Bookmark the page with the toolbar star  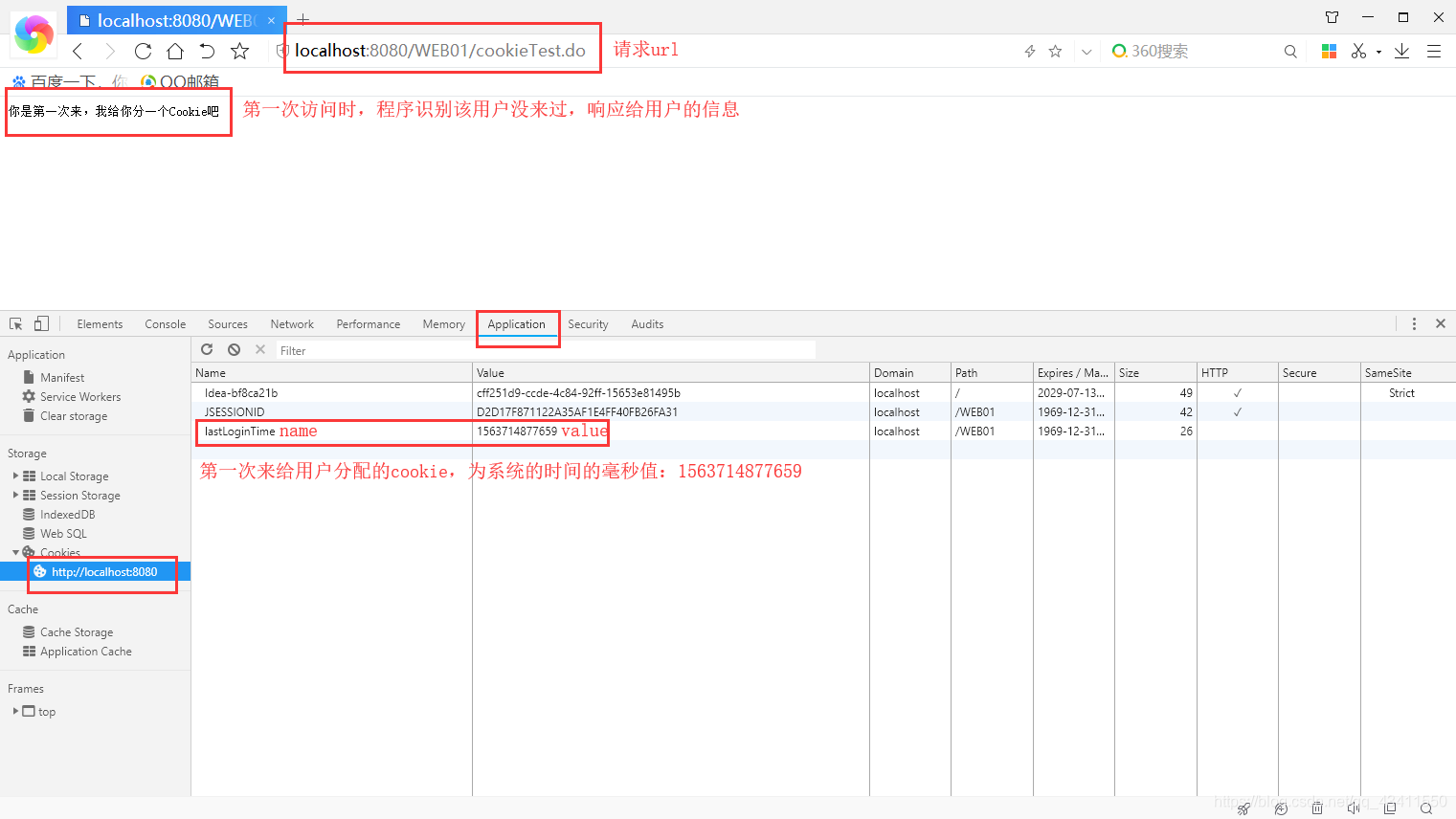[239, 51]
